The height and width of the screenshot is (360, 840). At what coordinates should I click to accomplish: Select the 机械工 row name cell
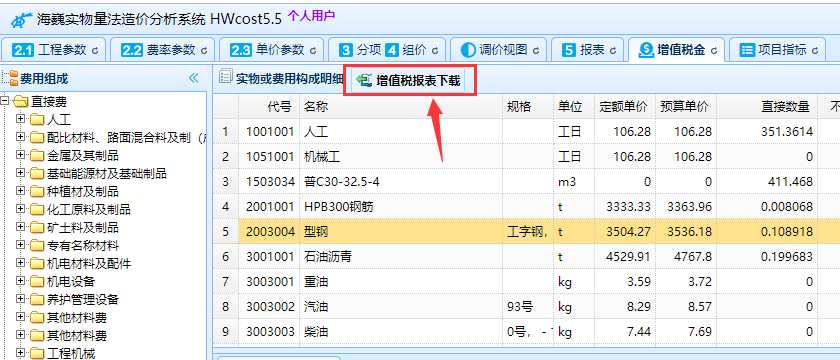pyautogui.click(x=401, y=156)
